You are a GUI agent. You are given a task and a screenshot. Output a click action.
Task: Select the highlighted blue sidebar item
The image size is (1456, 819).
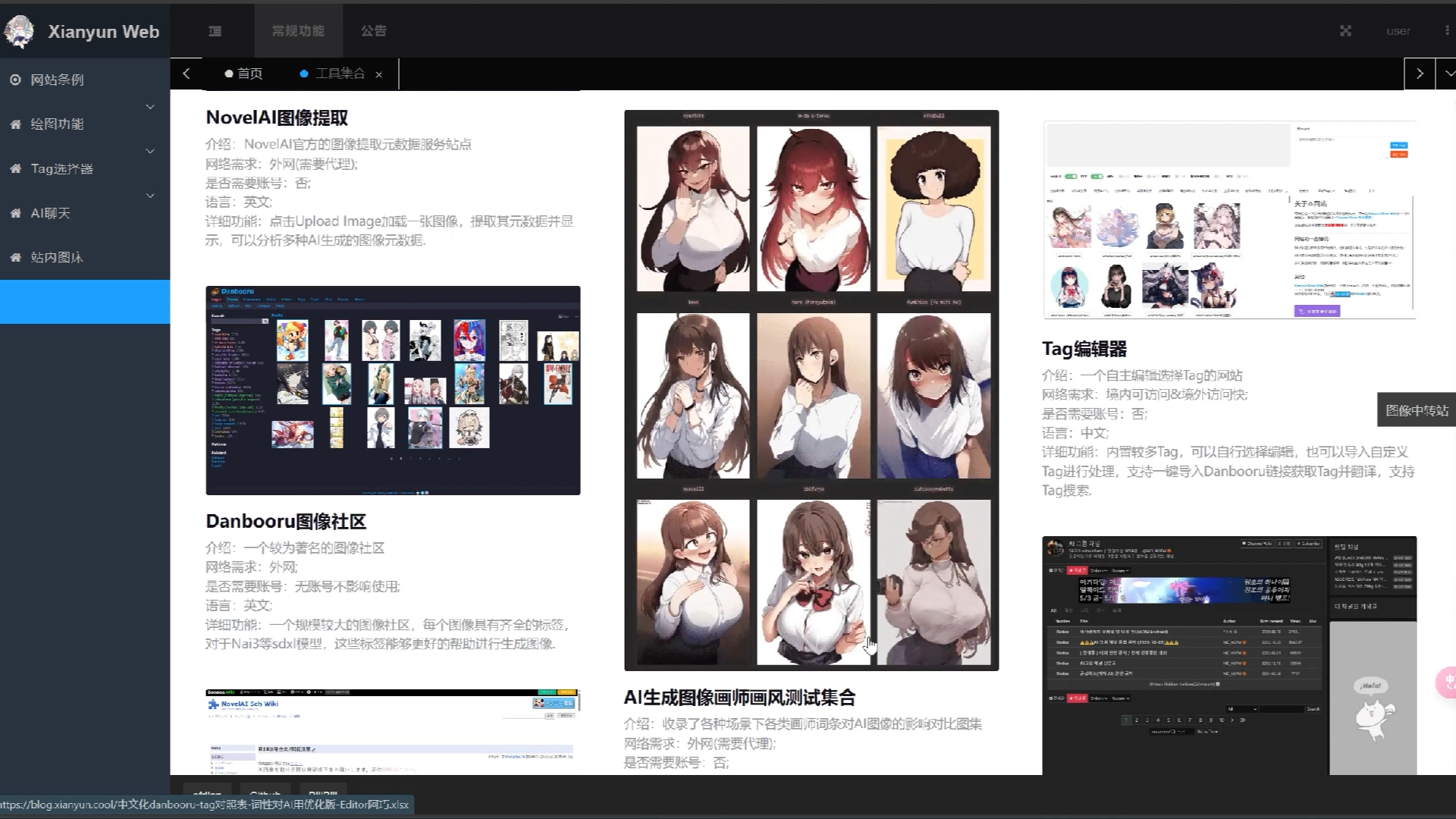(x=85, y=302)
